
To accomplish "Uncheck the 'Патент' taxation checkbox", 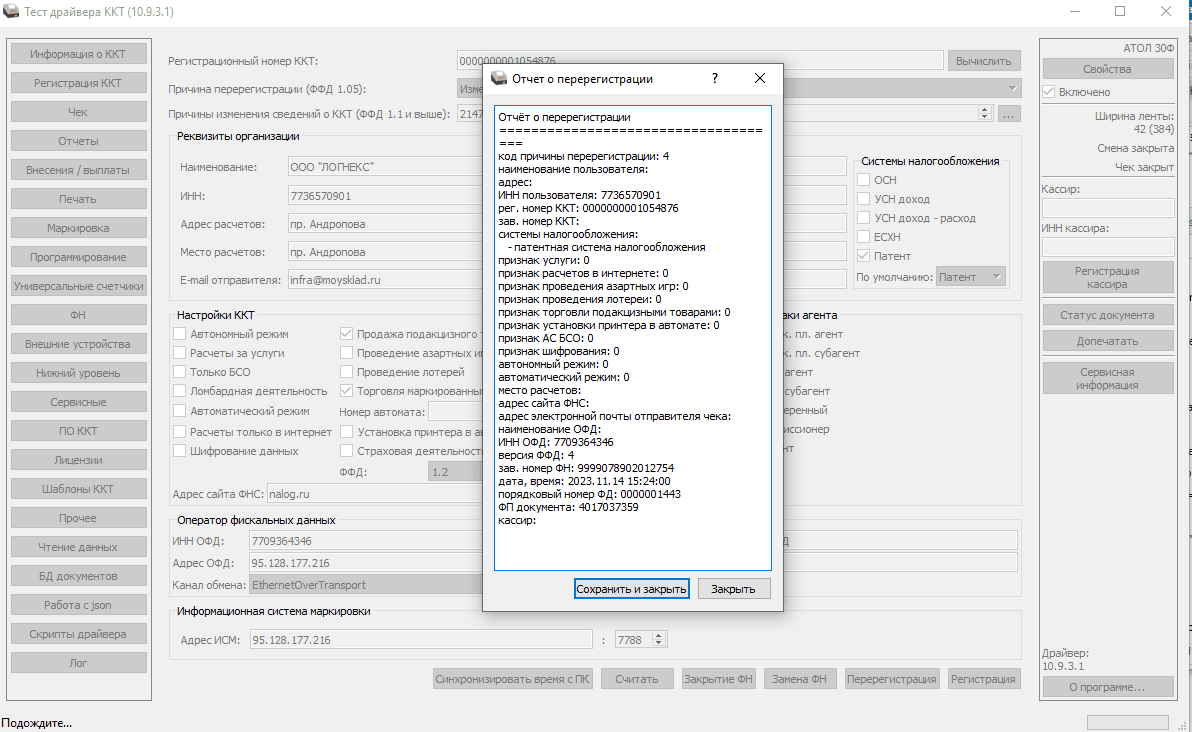I will pyautogui.click(x=864, y=256).
